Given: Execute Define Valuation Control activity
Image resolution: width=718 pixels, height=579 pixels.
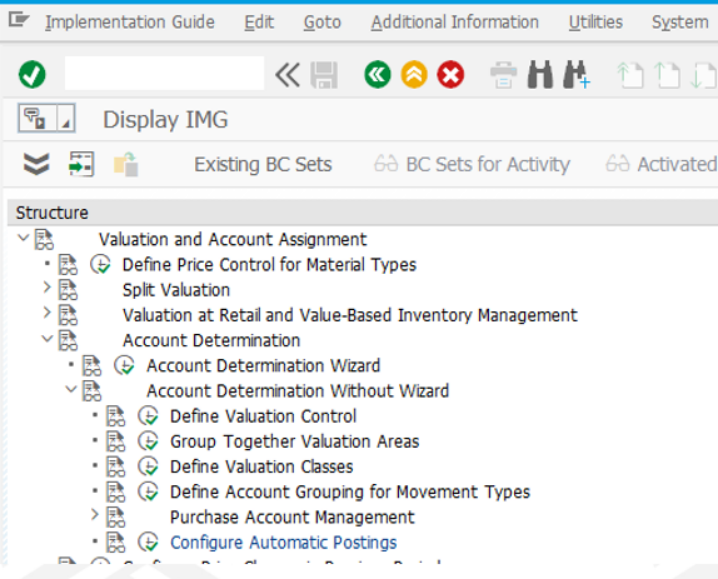Looking at the screenshot, I should pos(148,416).
